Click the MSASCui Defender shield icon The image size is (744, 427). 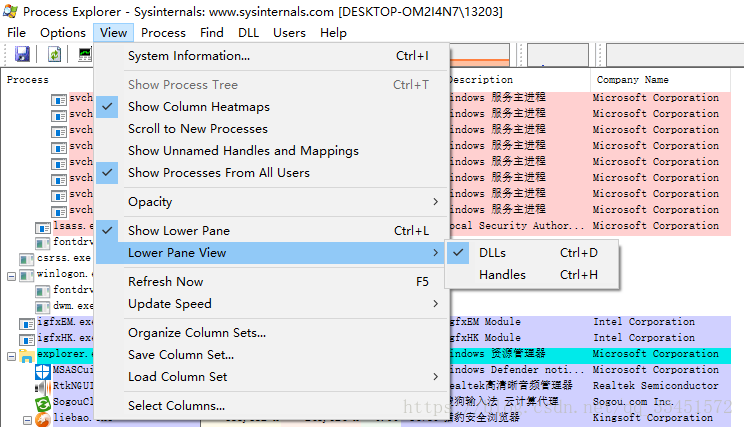pos(43,371)
